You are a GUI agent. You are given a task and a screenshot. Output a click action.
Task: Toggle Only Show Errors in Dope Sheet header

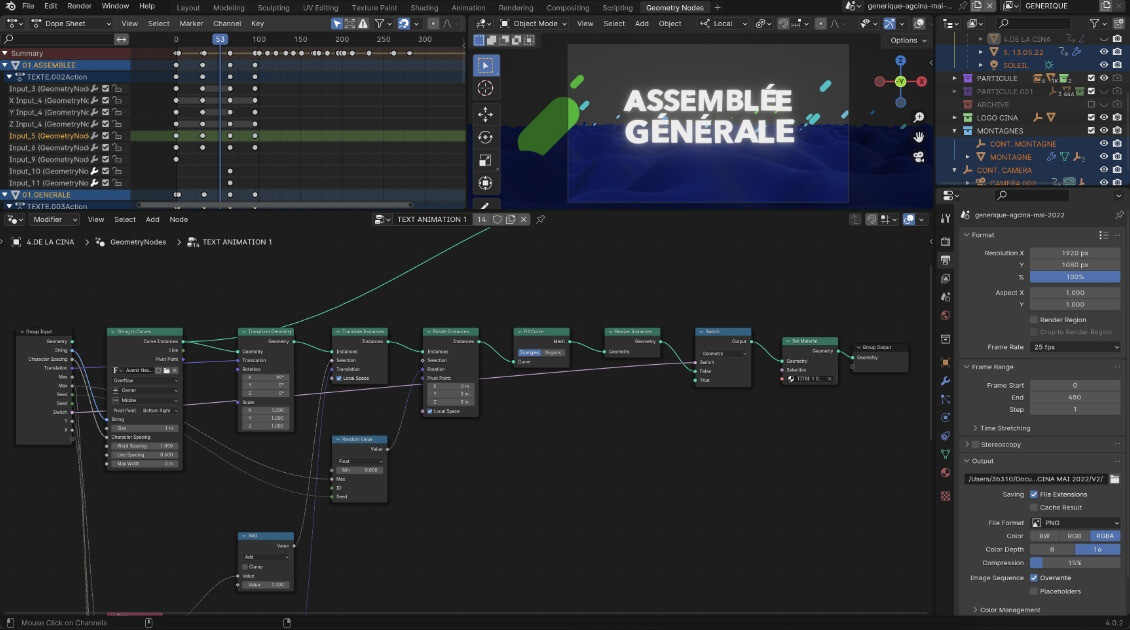tap(363, 24)
